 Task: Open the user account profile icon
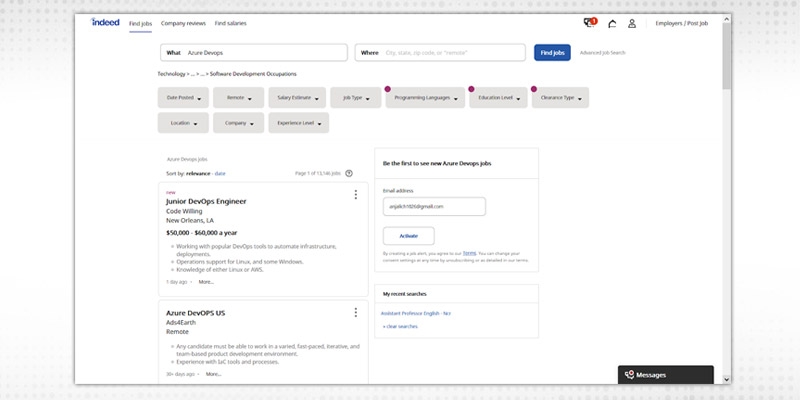(x=631, y=23)
